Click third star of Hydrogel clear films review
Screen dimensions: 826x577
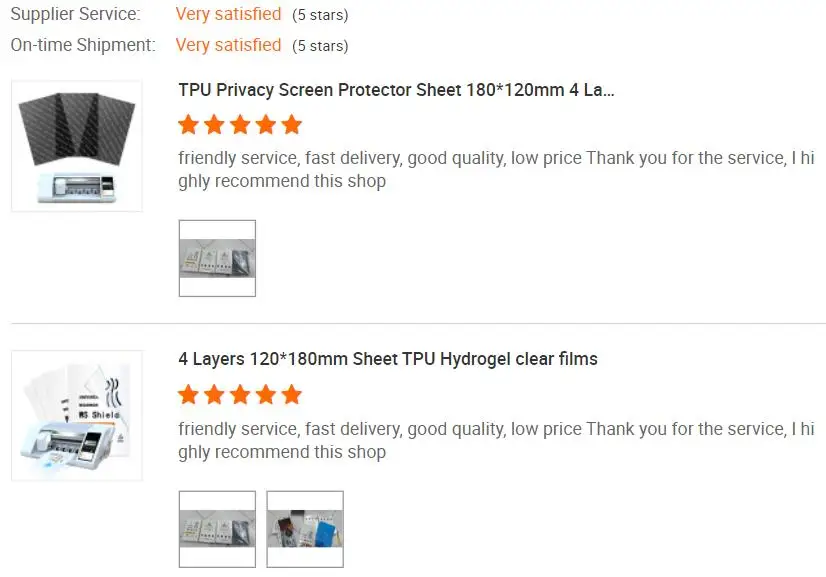[240, 395]
